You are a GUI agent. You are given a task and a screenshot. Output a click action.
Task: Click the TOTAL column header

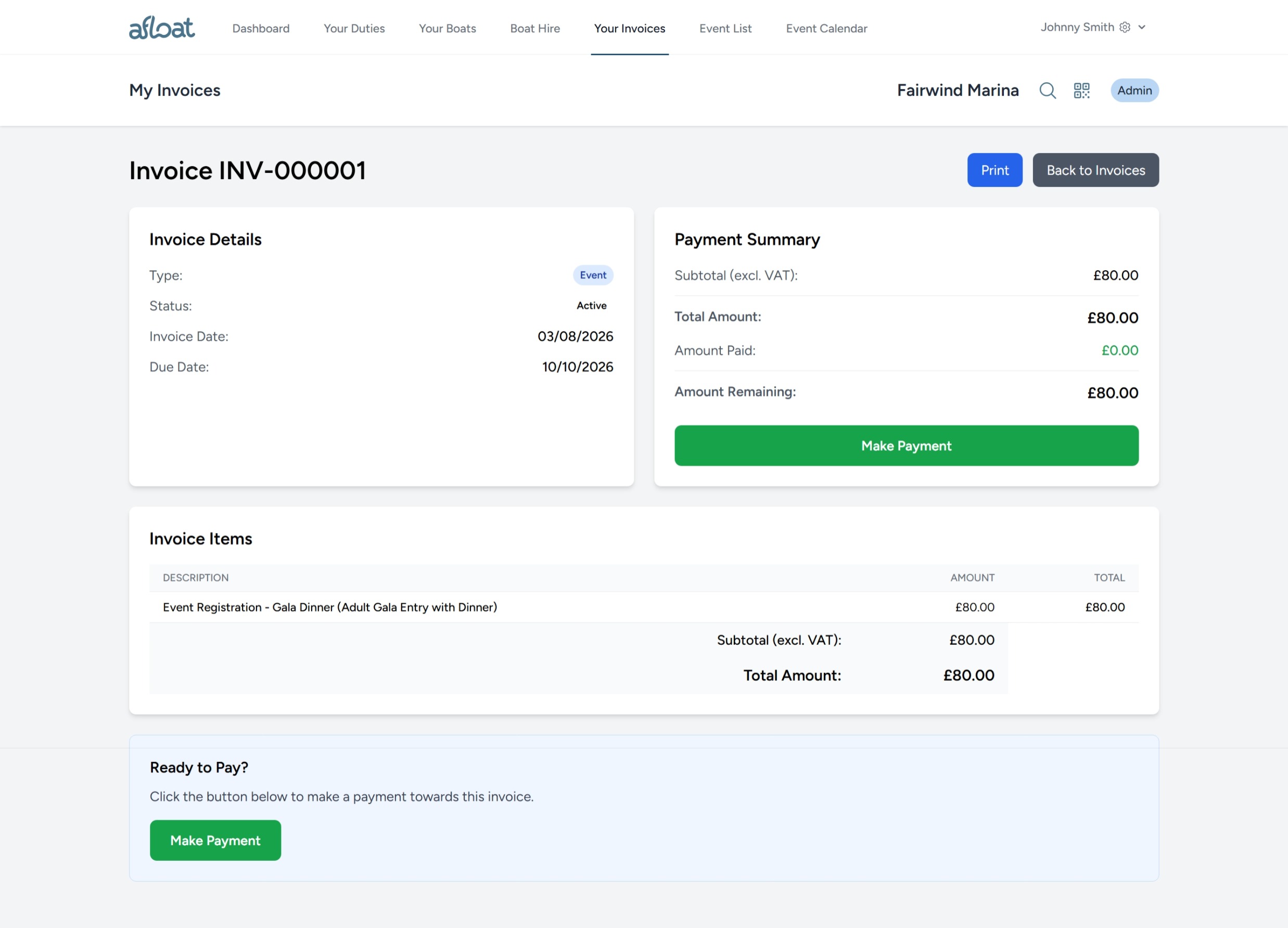1108,578
